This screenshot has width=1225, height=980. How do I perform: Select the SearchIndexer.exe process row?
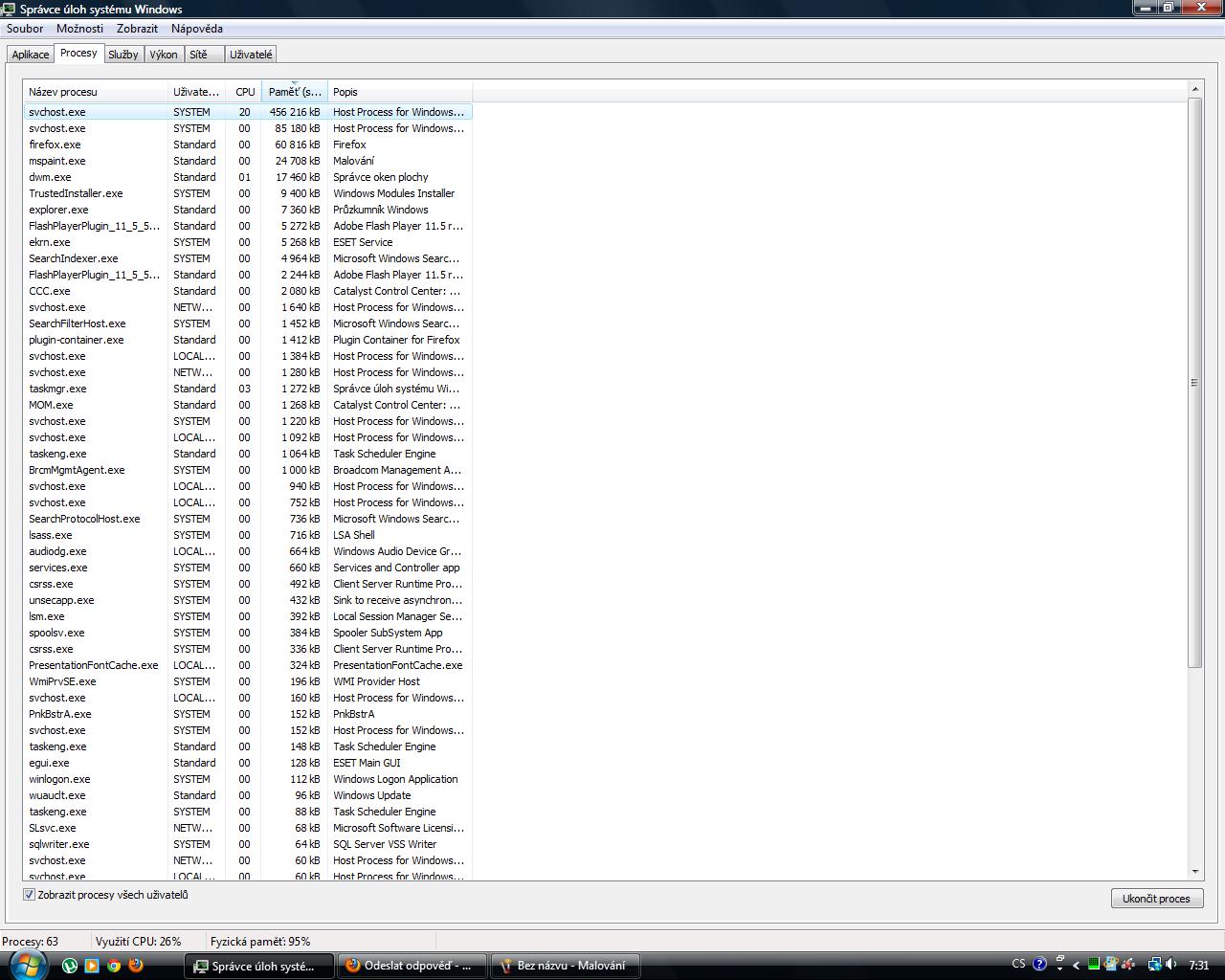click(248, 258)
